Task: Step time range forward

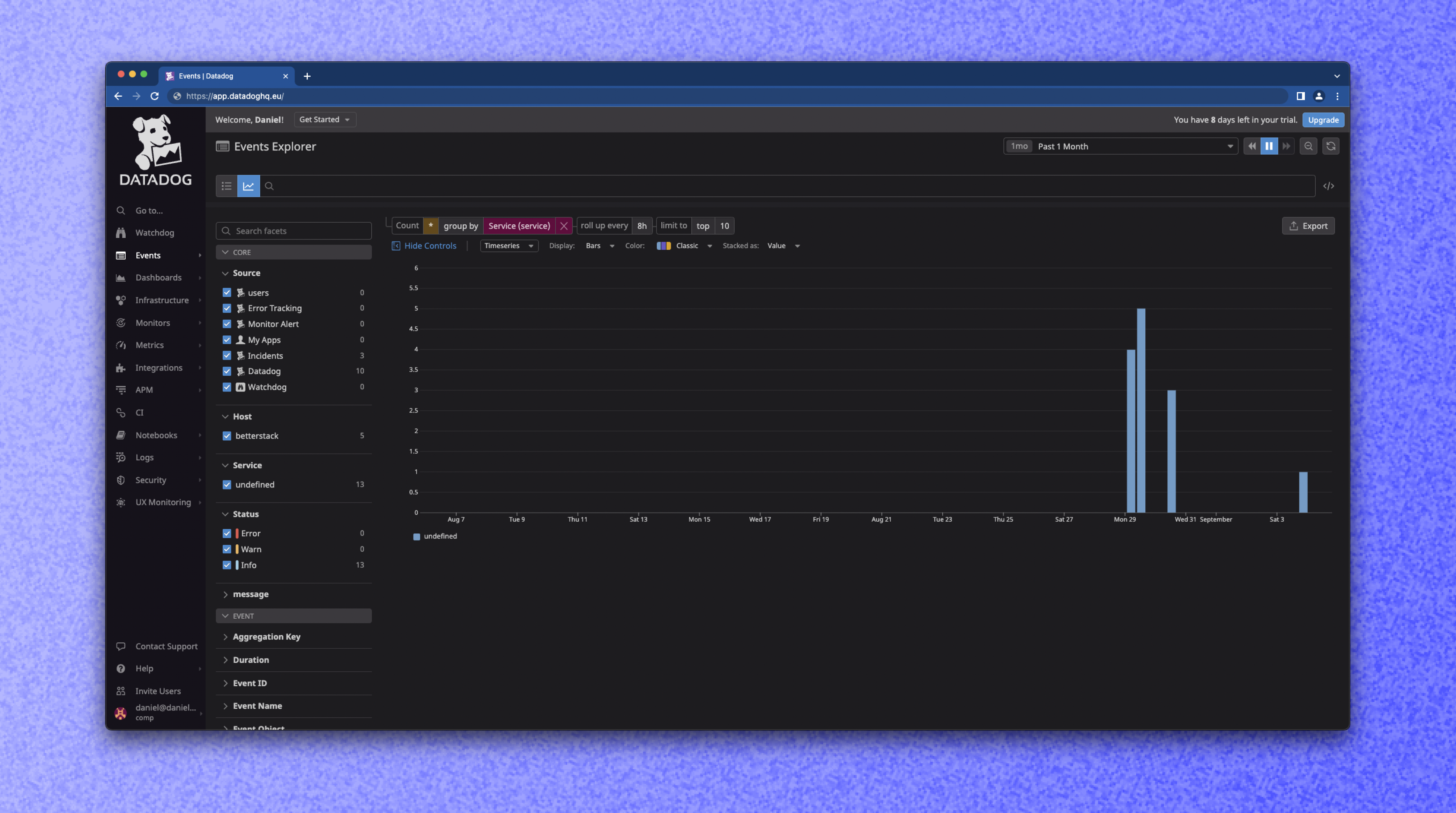Action: (x=1286, y=146)
